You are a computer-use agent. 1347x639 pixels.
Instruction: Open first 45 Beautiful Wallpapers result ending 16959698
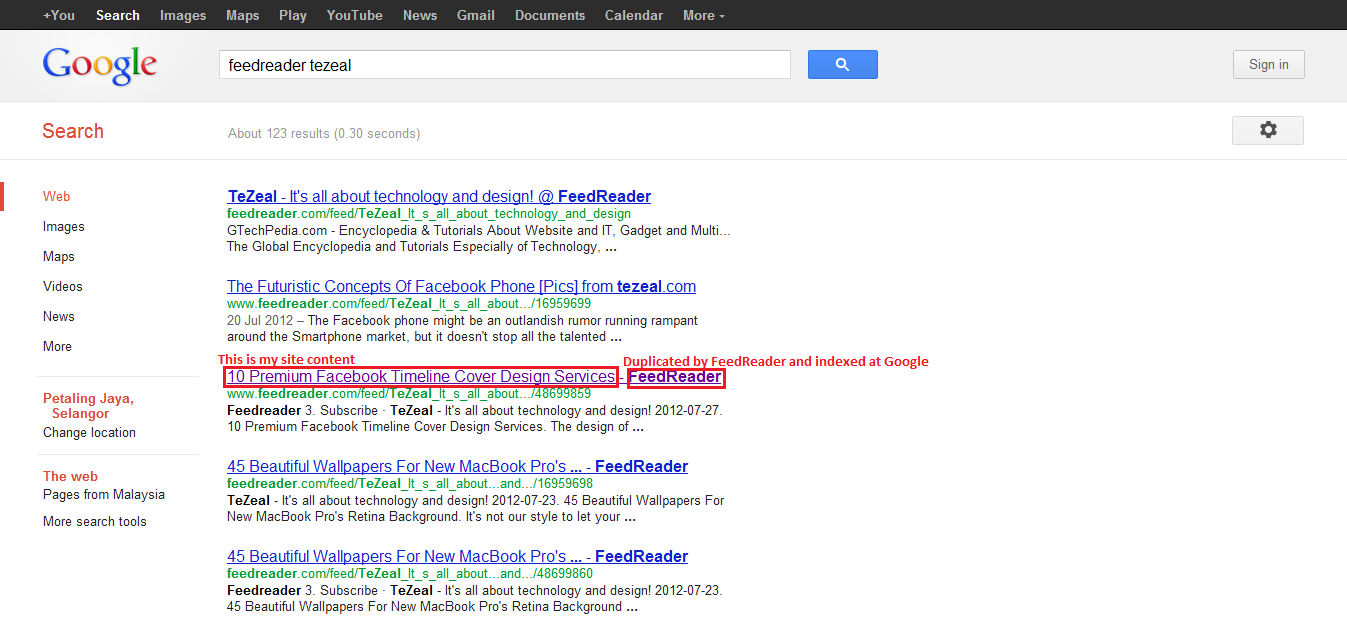click(457, 467)
